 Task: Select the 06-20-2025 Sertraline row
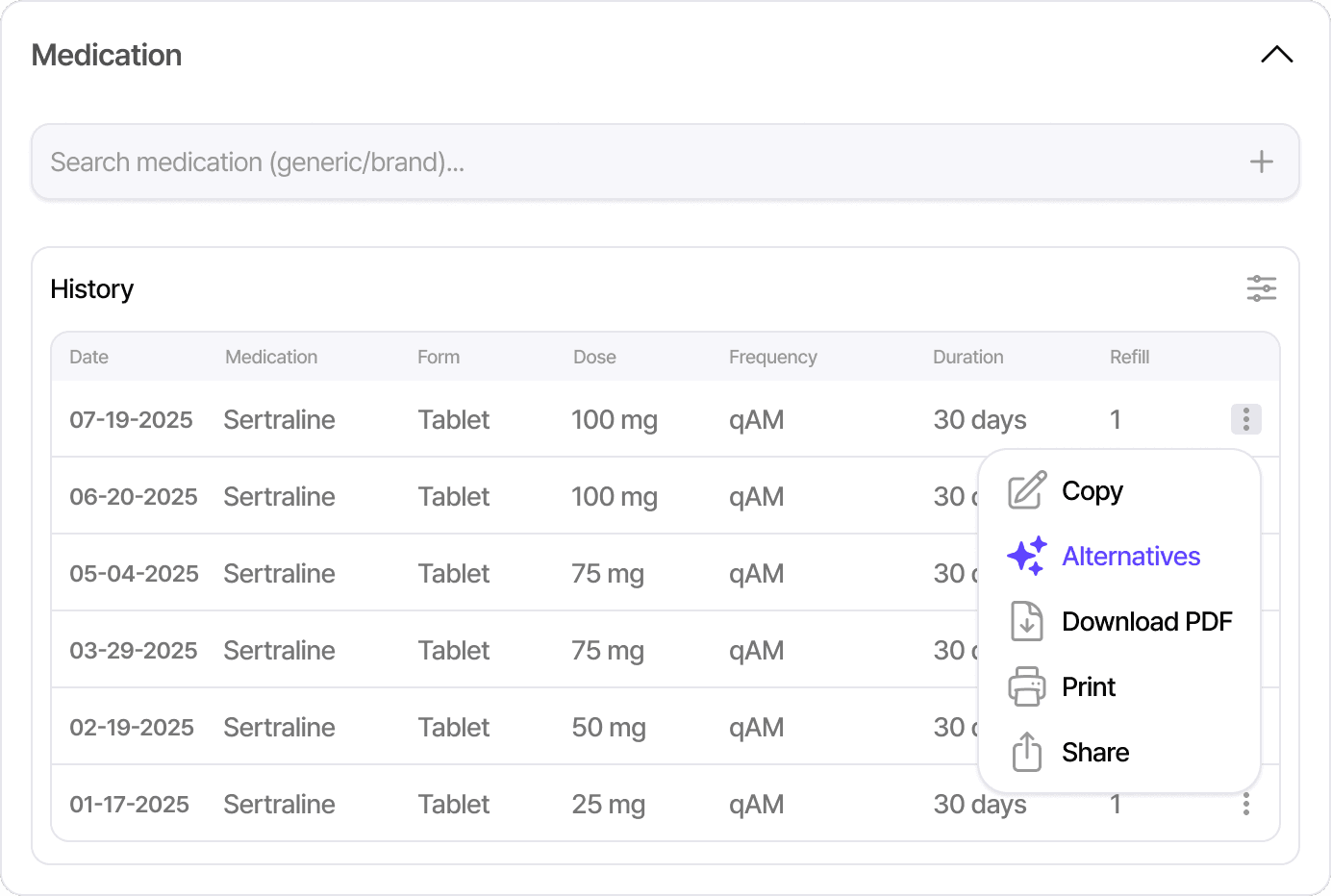coord(279,496)
